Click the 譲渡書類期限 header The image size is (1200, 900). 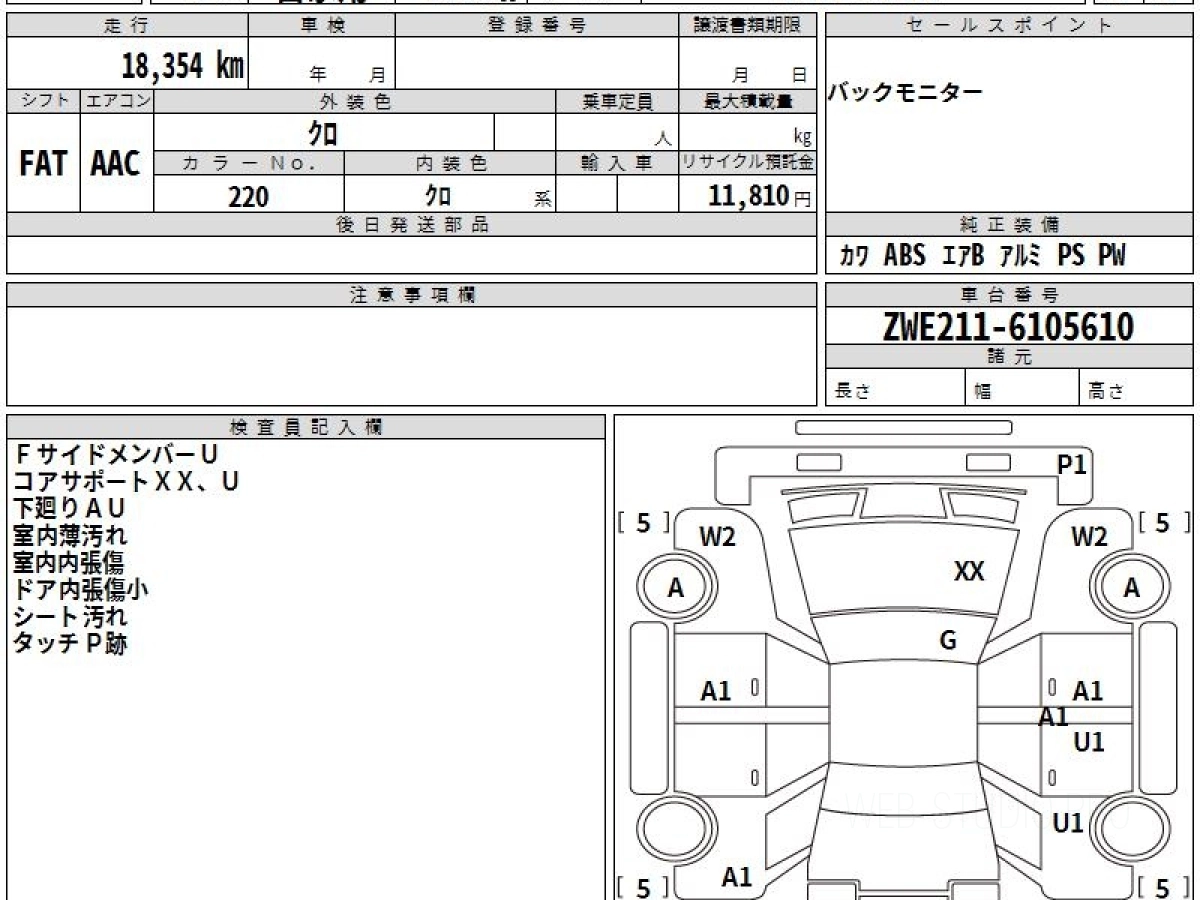tap(747, 26)
